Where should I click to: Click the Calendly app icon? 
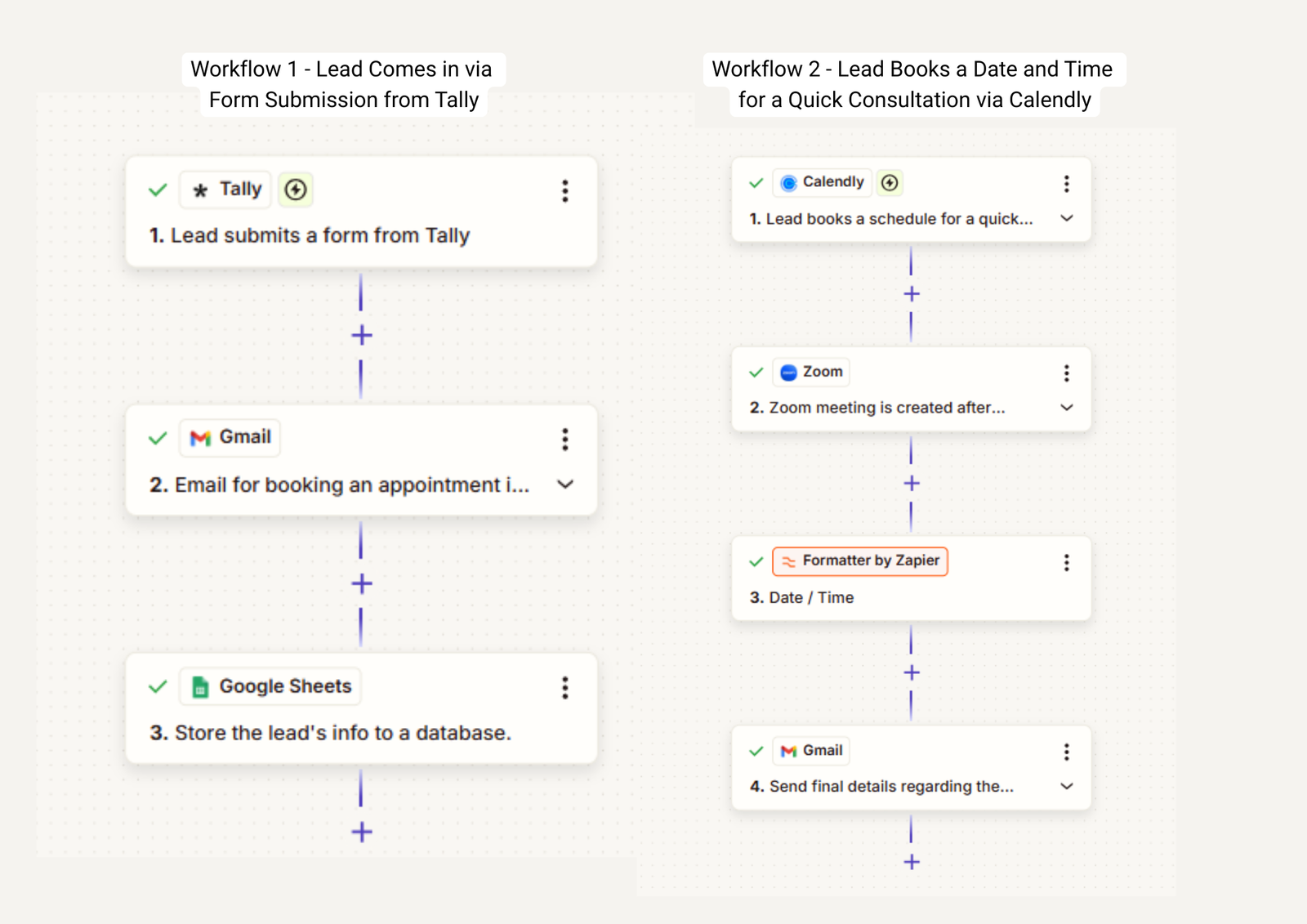tap(788, 183)
